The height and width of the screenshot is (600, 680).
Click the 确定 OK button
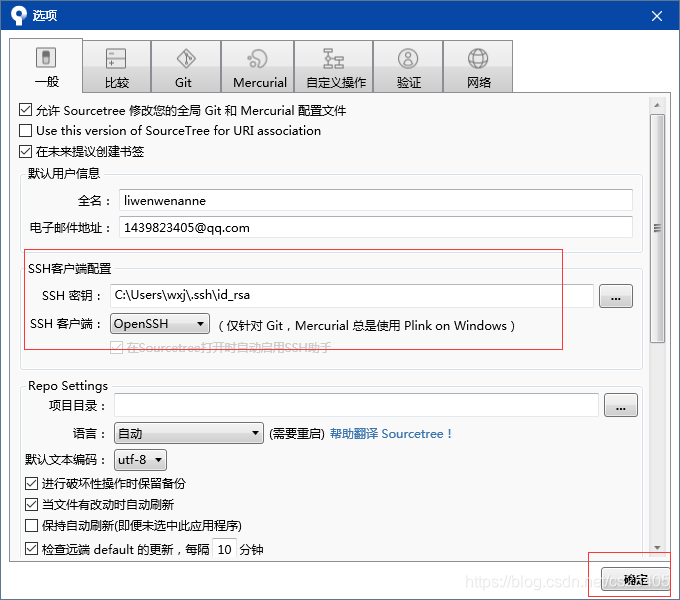pos(635,579)
